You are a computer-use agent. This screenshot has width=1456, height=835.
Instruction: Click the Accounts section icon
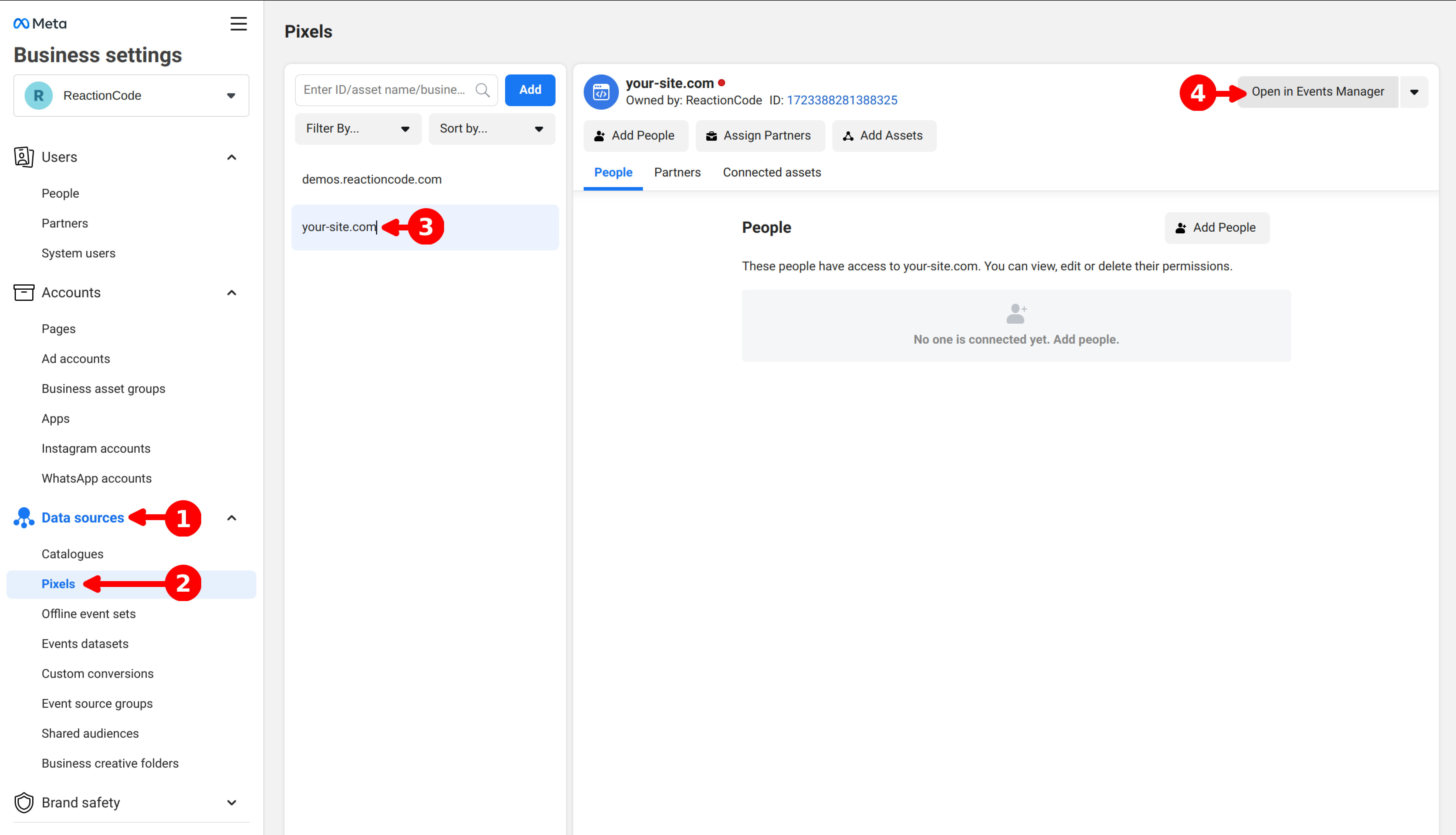pyautogui.click(x=23, y=293)
